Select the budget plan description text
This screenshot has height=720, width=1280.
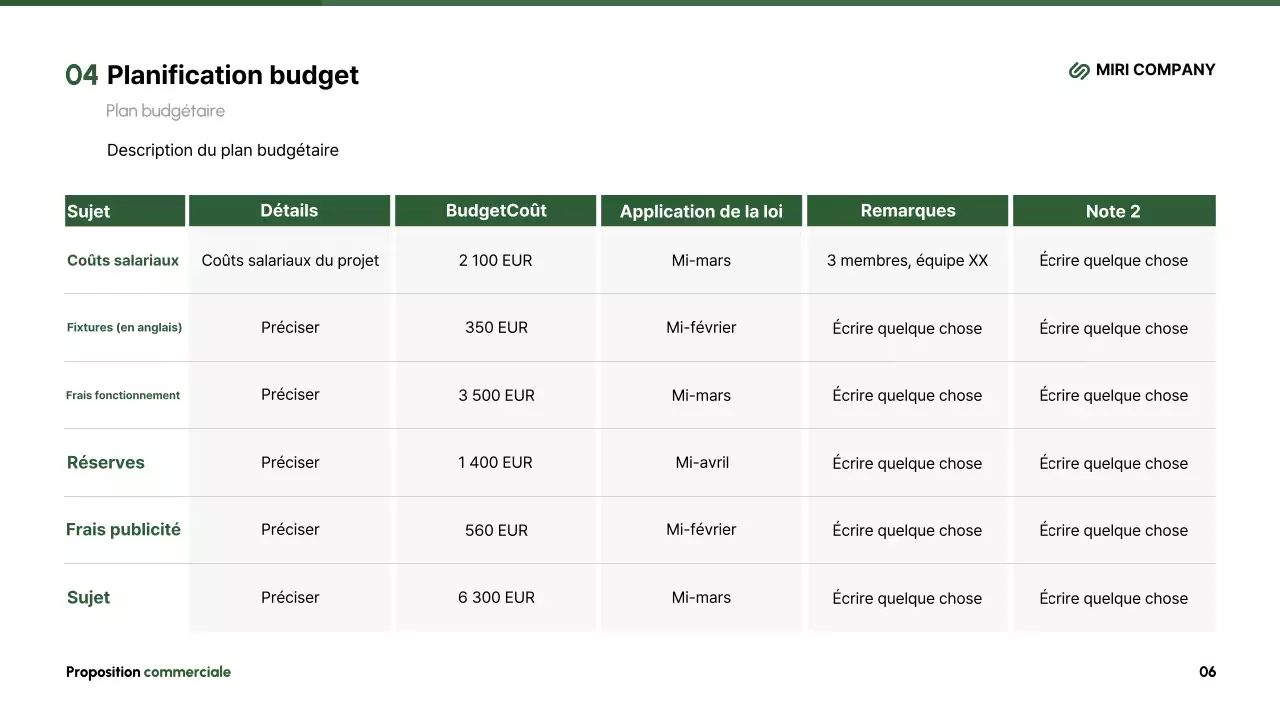point(222,150)
